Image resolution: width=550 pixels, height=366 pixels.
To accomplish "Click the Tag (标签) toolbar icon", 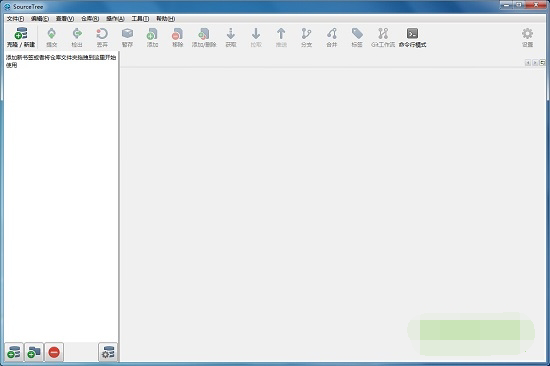I will [x=357, y=34].
